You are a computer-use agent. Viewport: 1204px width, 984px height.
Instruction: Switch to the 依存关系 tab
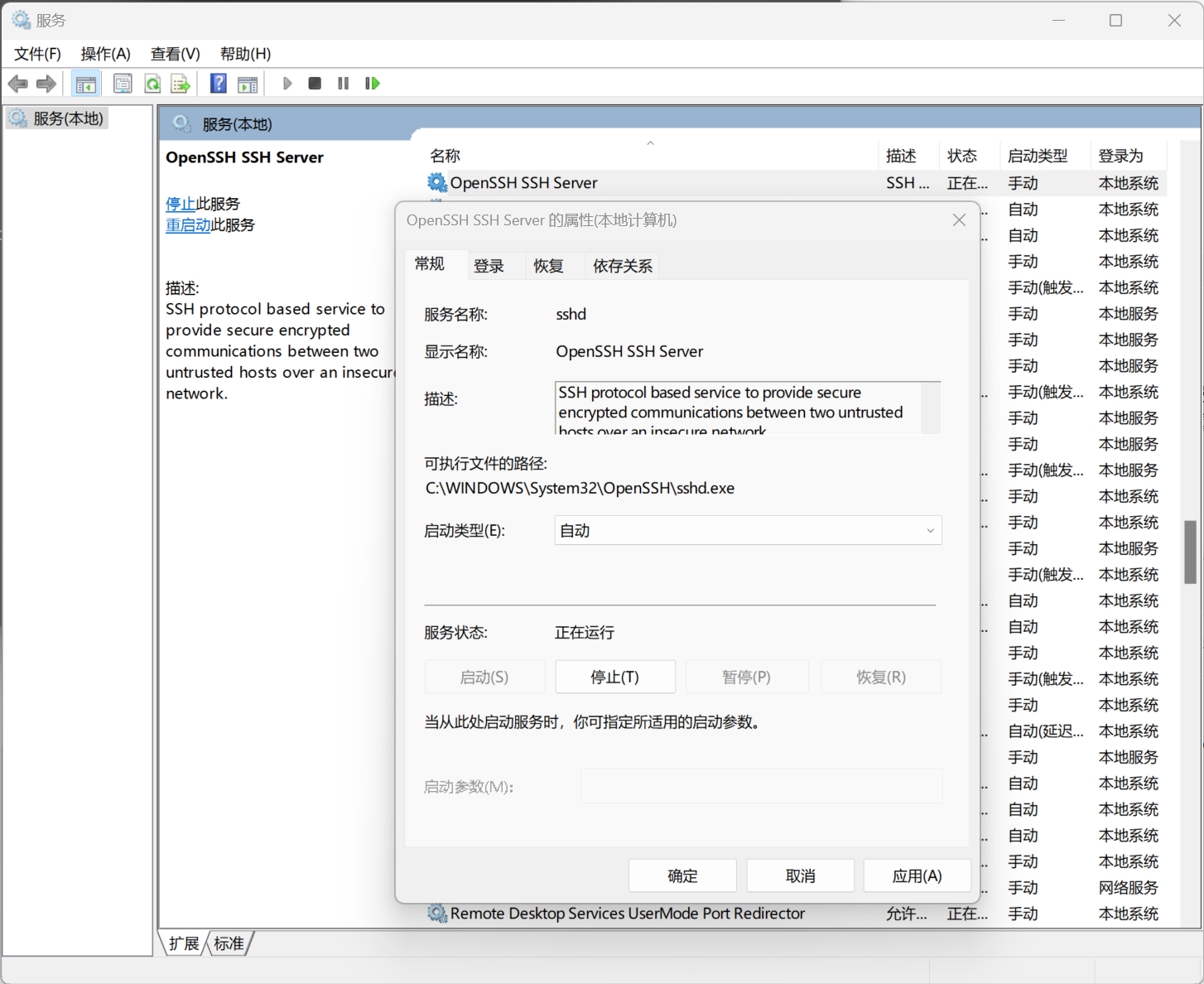[623, 266]
